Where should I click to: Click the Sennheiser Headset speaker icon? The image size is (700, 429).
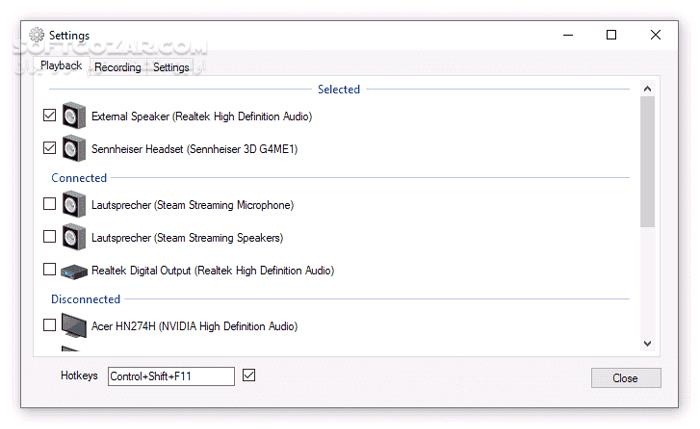point(74,149)
